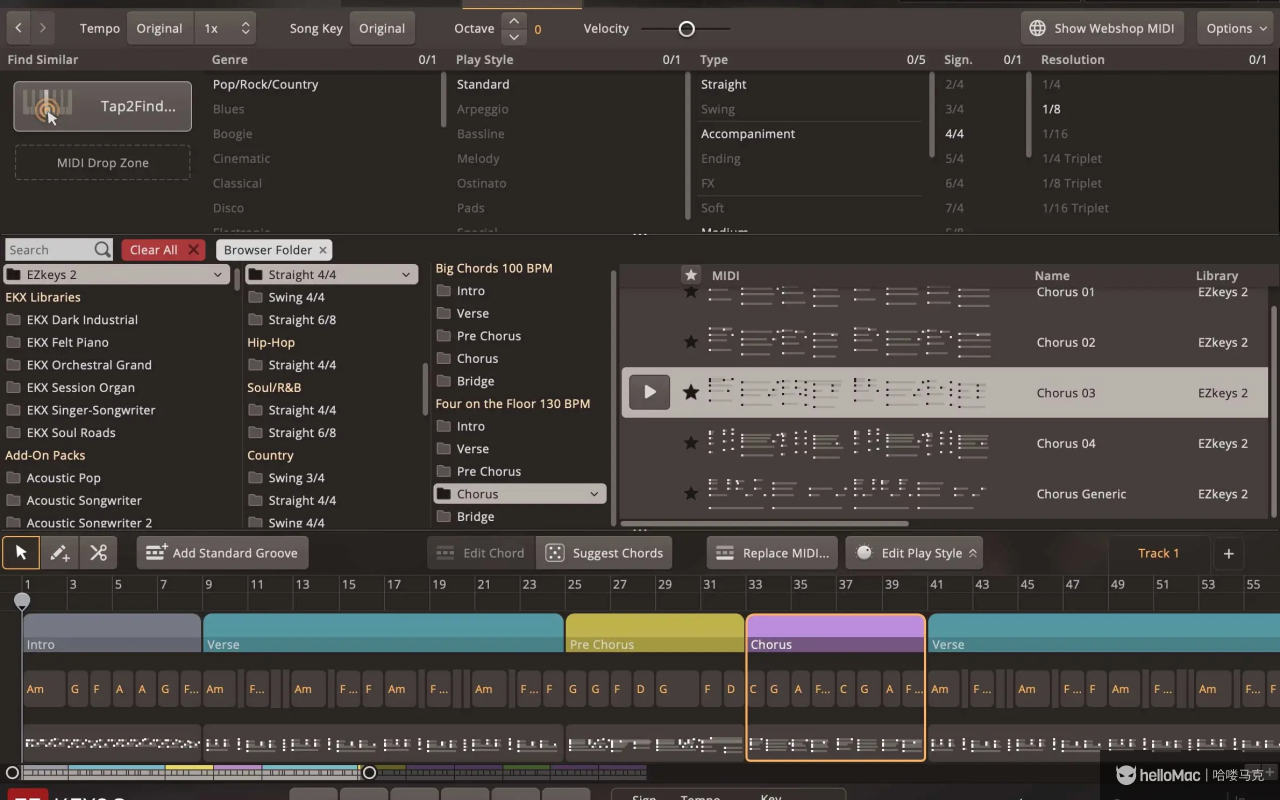
Task: Toggle Blues genre filter
Action: point(228,109)
